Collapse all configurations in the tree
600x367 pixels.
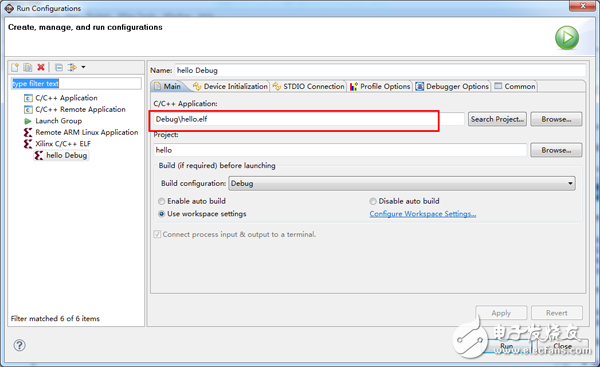[x=59, y=67]
